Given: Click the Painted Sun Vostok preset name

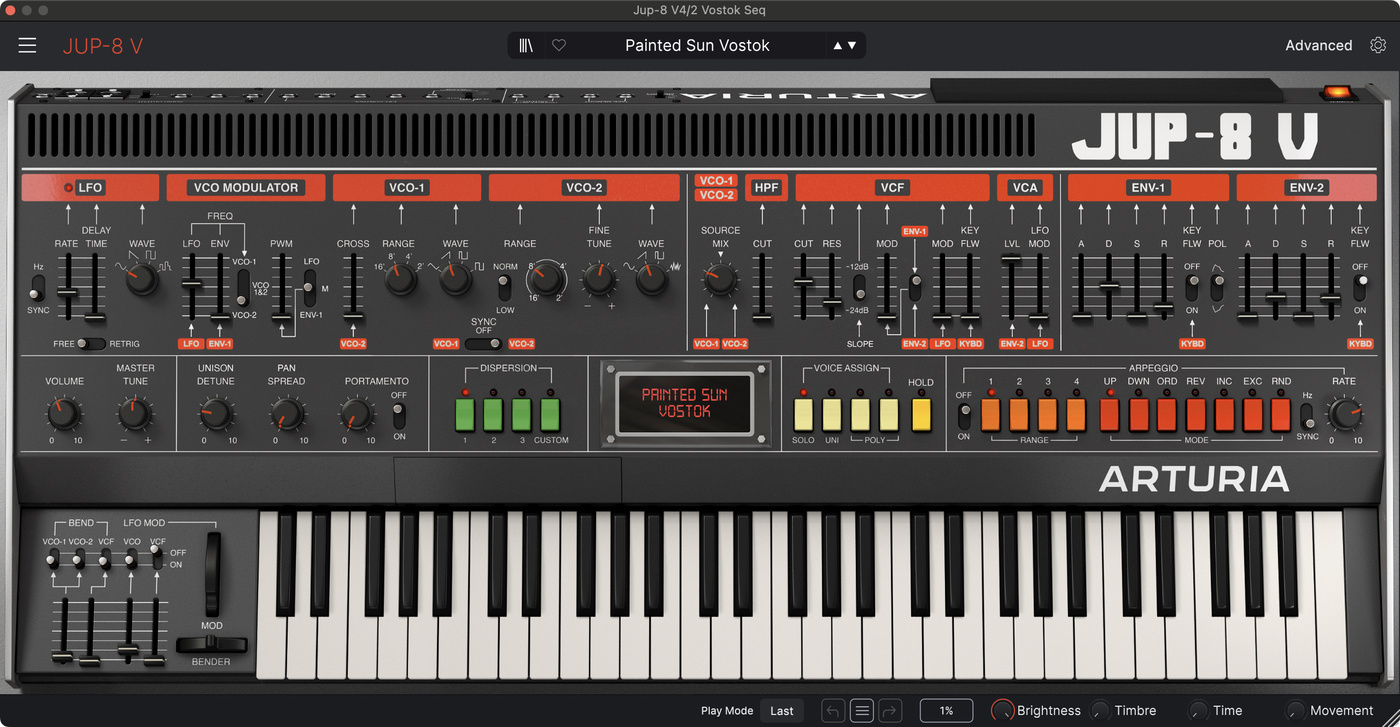Looking at the screenshot, I should [697, 45].
